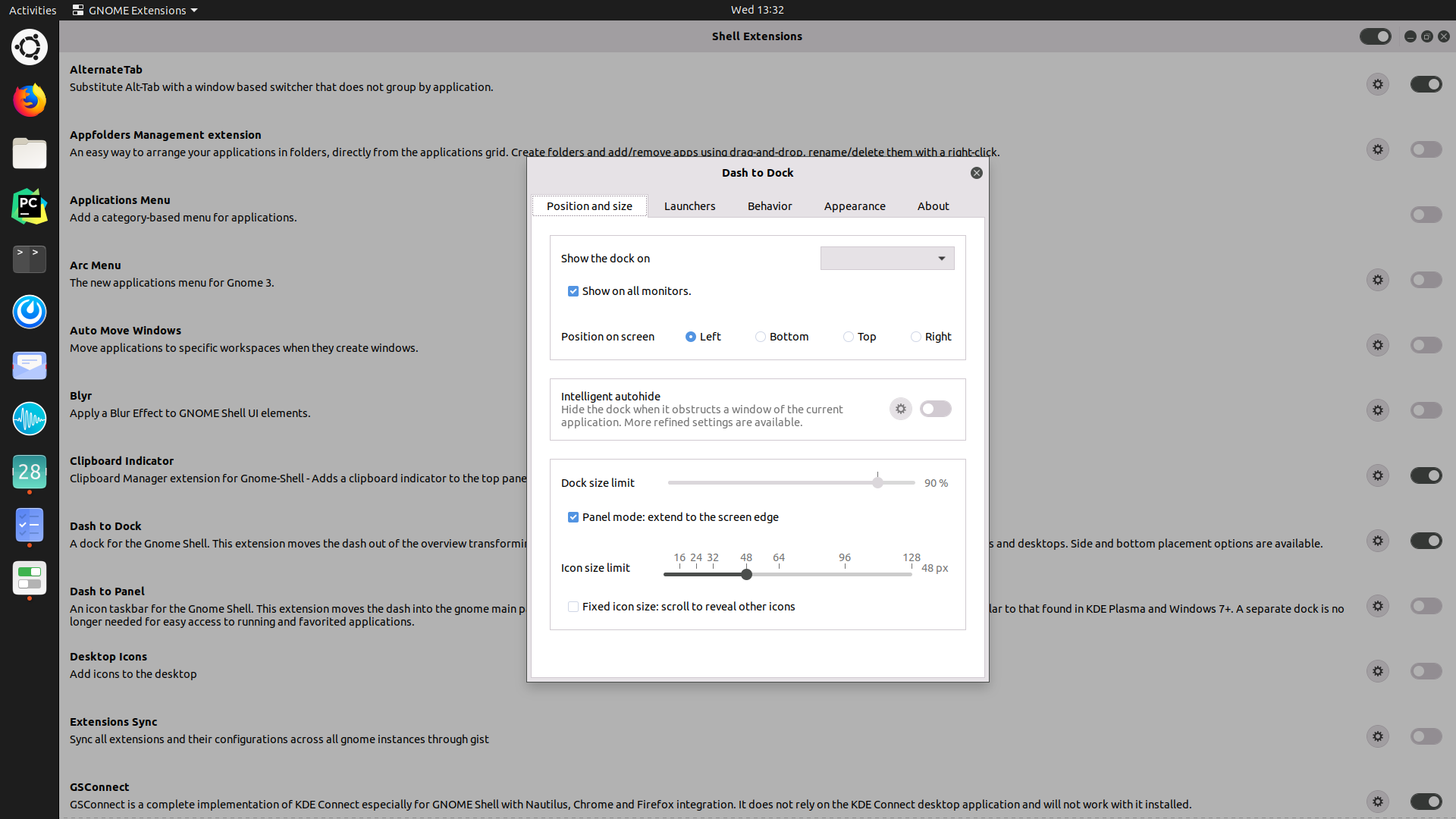Screen dimensions: 1456x819
Task: Open Desktop Icons settings gear
Action: 1378,671
